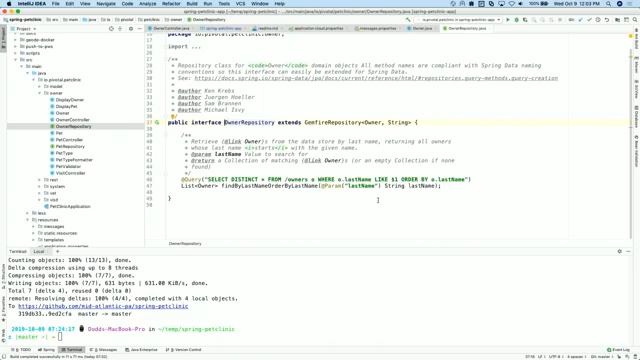
Task: Open the Event Log from status bar
Action: tap(618, 350)
